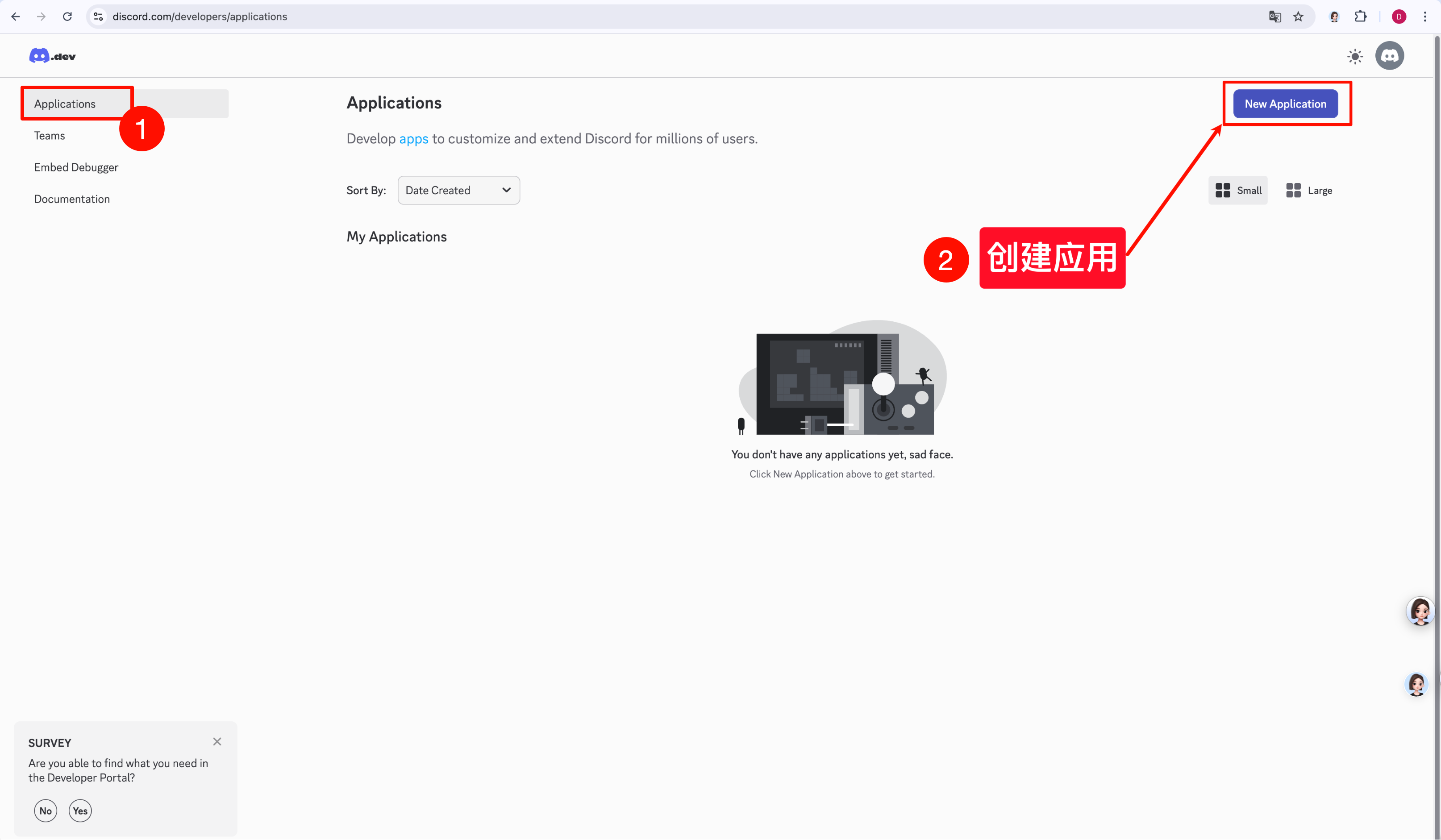1441x840 pixels.
Task: Reload the page in browser
Action: pos(67,17)
